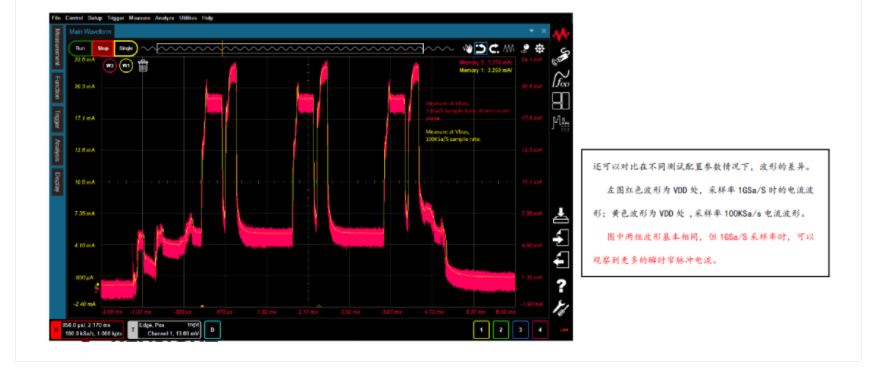Screen dimensions: 875x372
Task: Open the Trigger menu
Action: 117,18
